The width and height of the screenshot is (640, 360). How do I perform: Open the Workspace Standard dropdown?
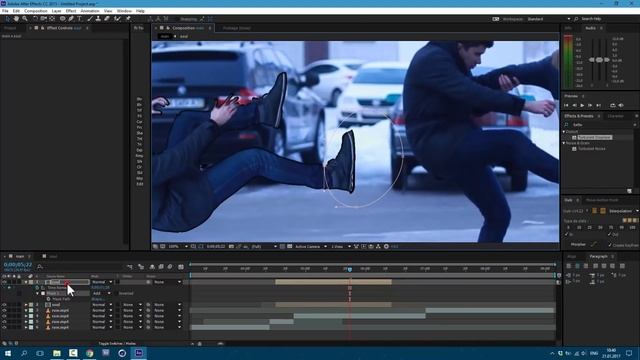(549, 19)
